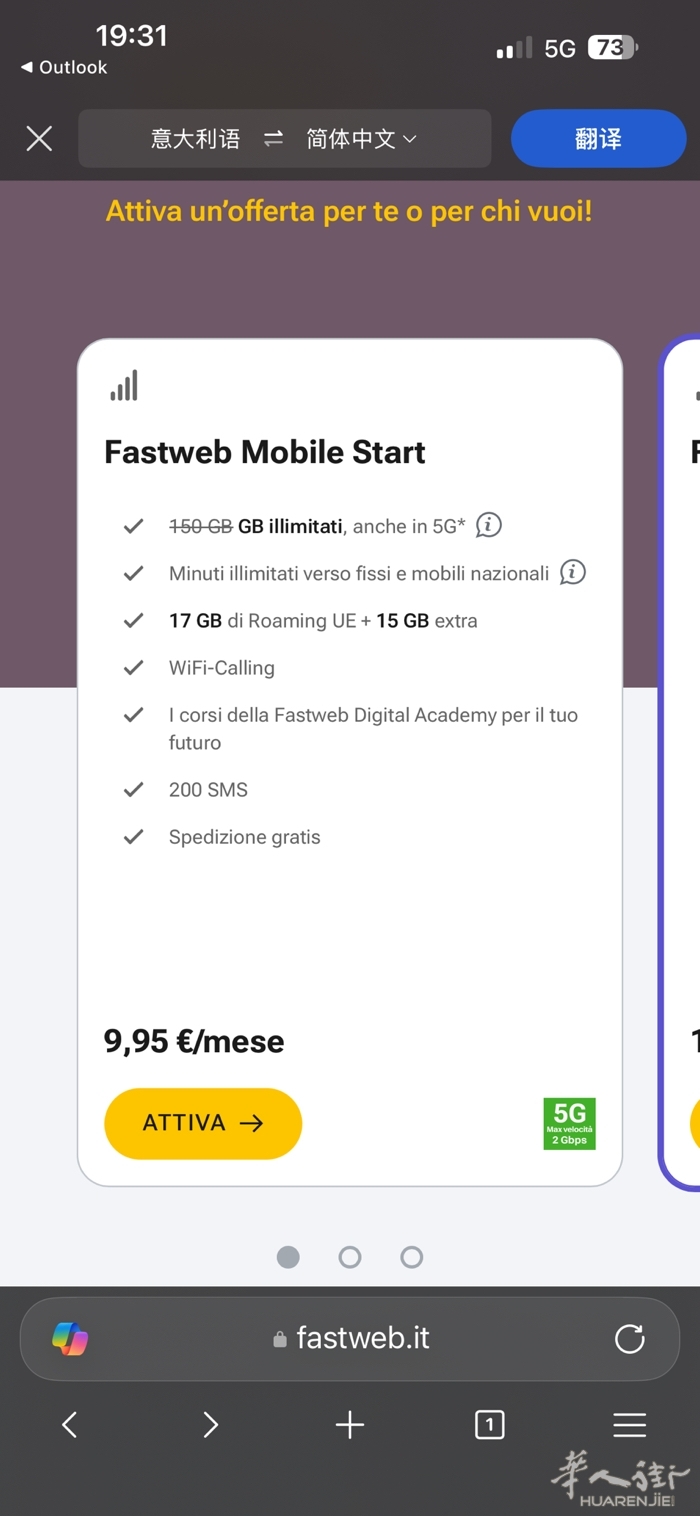Viewport: 700px width, 1516px height.
Task: Open the target language dropdown (简体中文)
Action: click(x=361, y=139)
